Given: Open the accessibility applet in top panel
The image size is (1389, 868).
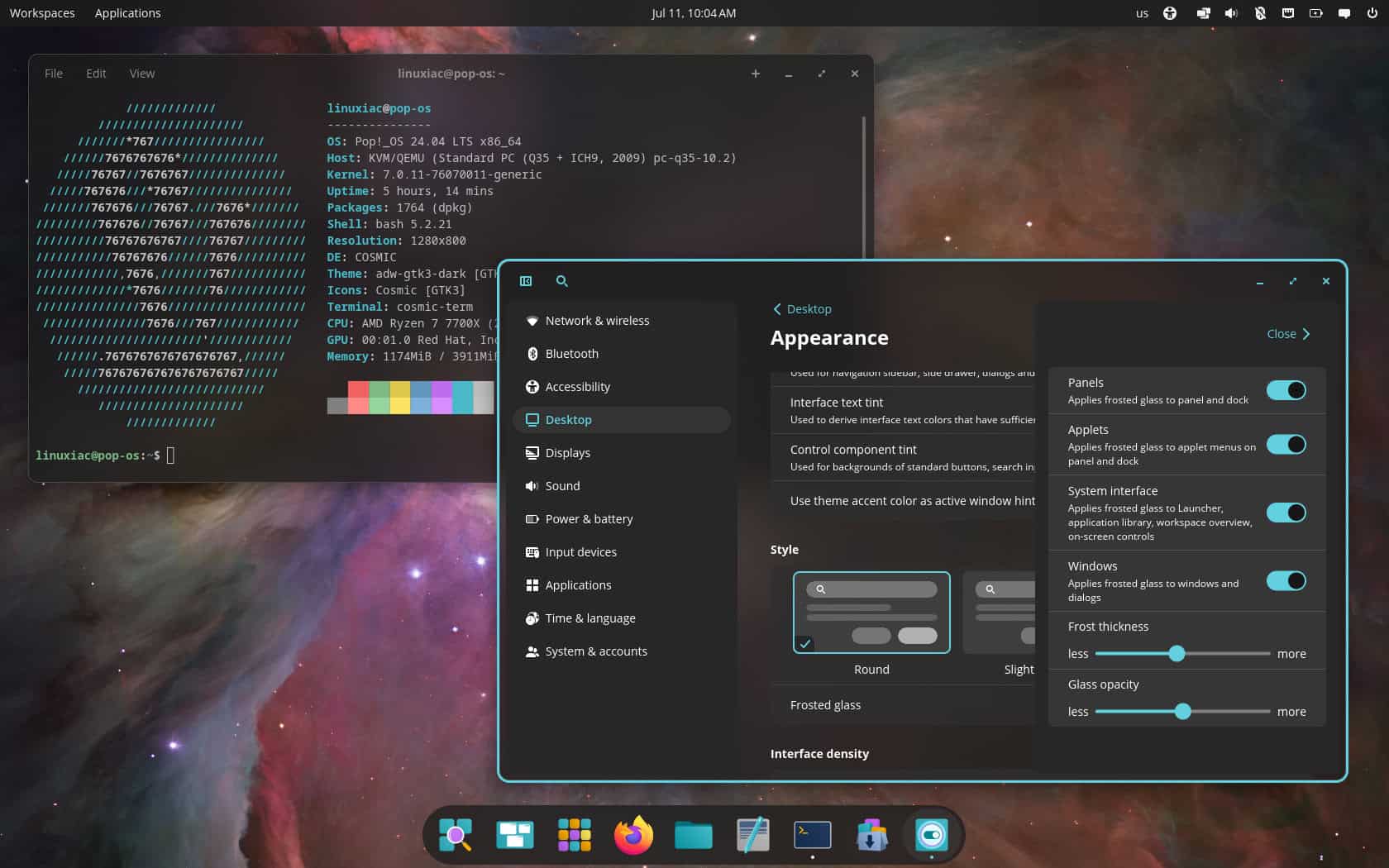Looking at the screenshot, I should click(1170, 13).
